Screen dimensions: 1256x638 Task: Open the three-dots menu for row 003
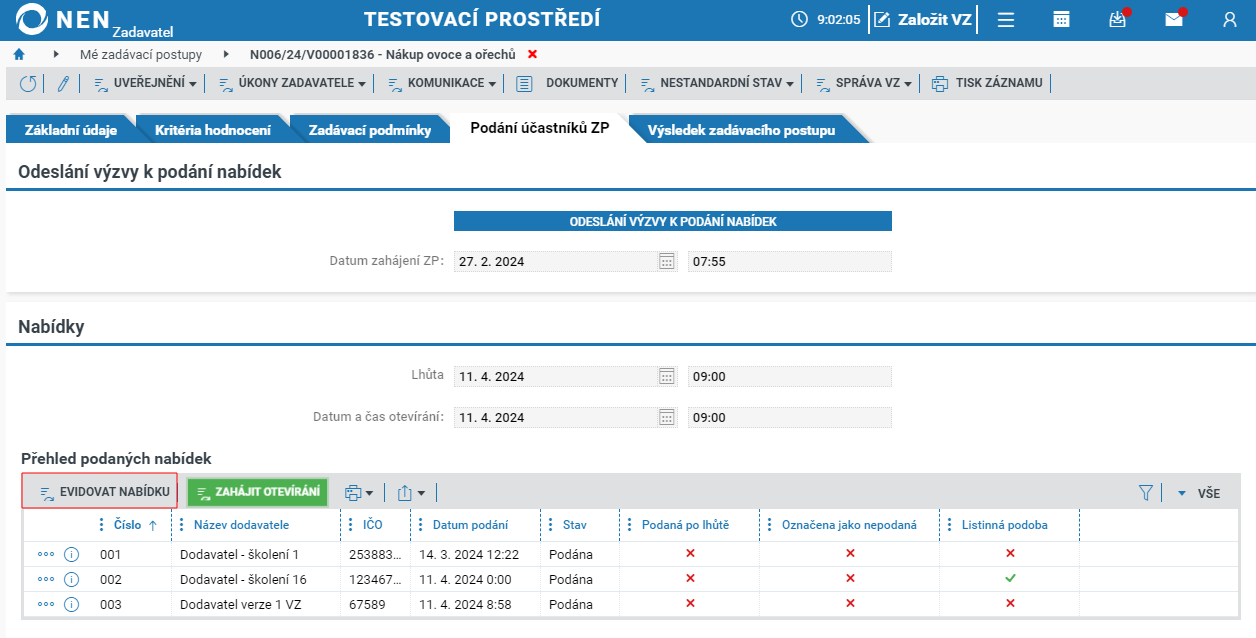[46, 604]
